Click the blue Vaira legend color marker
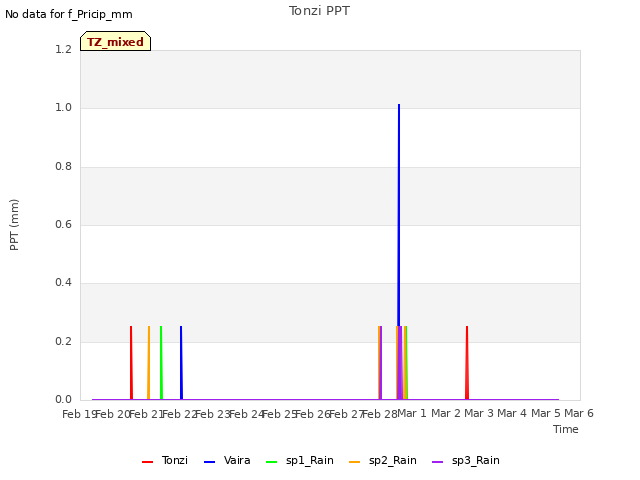 click(x=209, y=462)
